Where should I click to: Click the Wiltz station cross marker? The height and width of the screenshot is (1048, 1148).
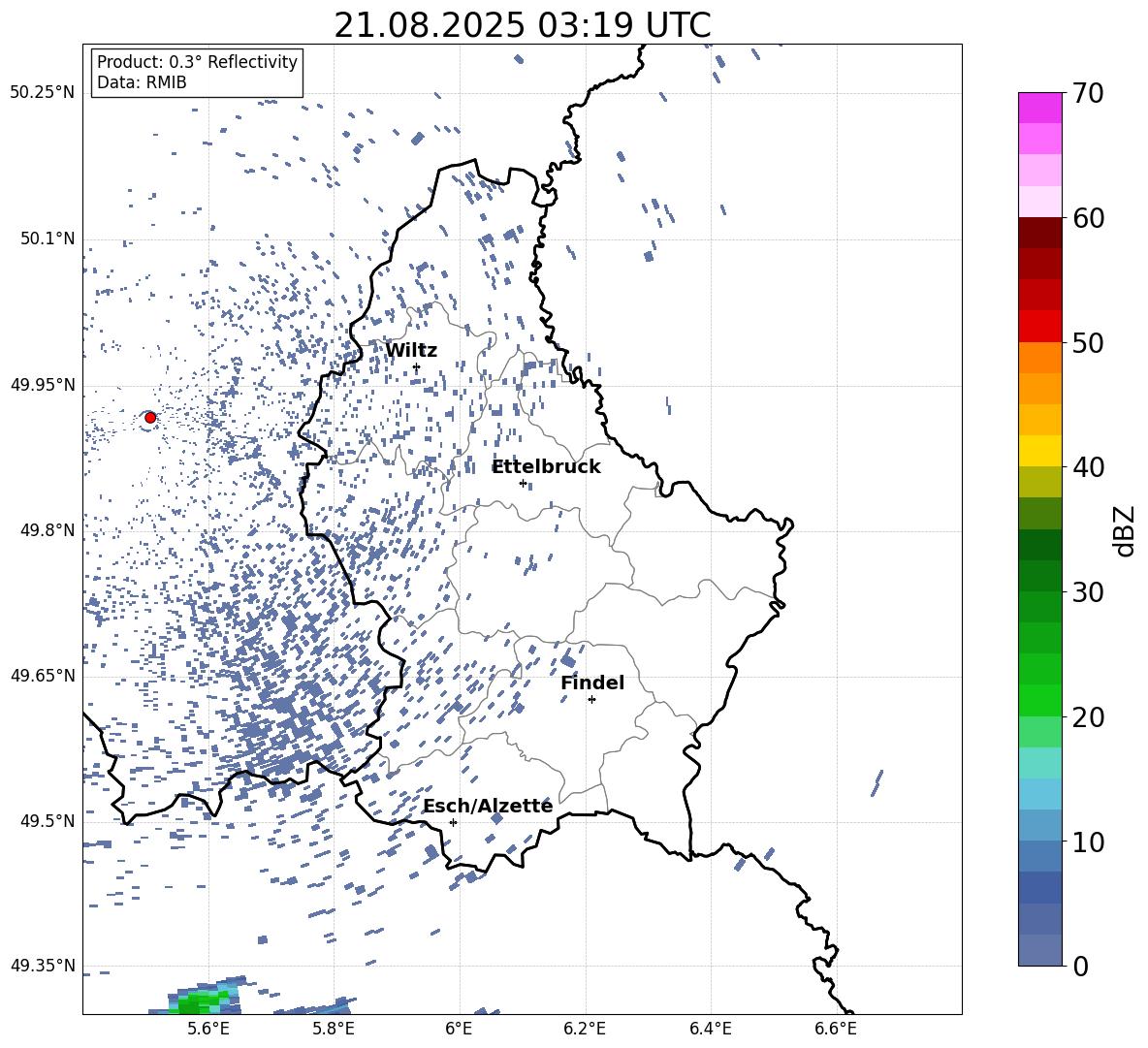pyautogui.click(x=417, y=366)
